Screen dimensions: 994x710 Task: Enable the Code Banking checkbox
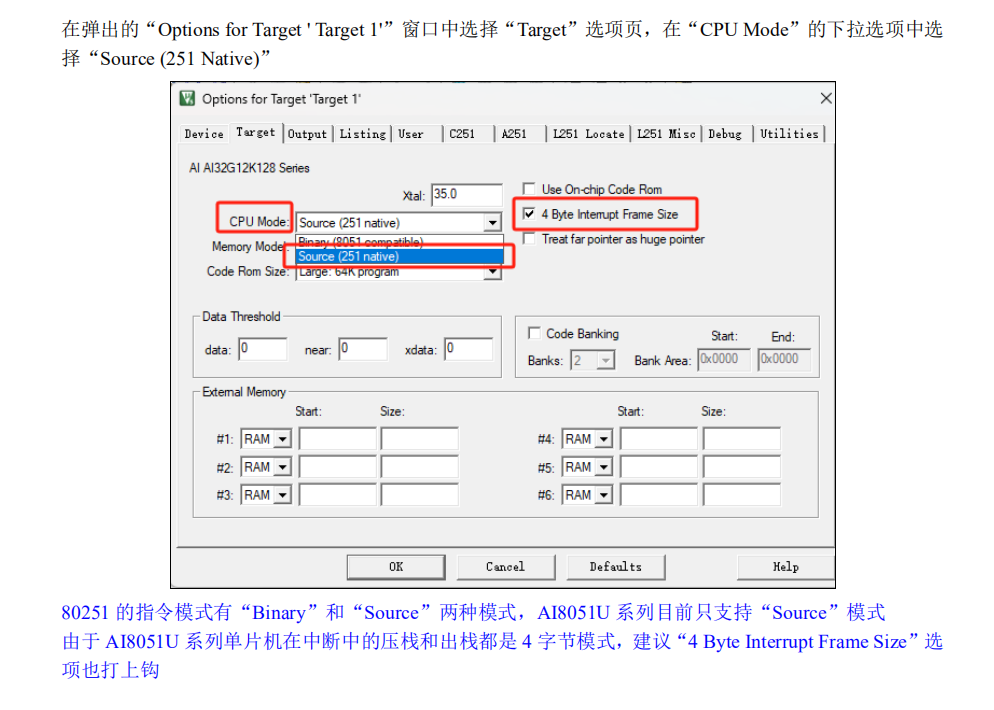click(534, 333)
